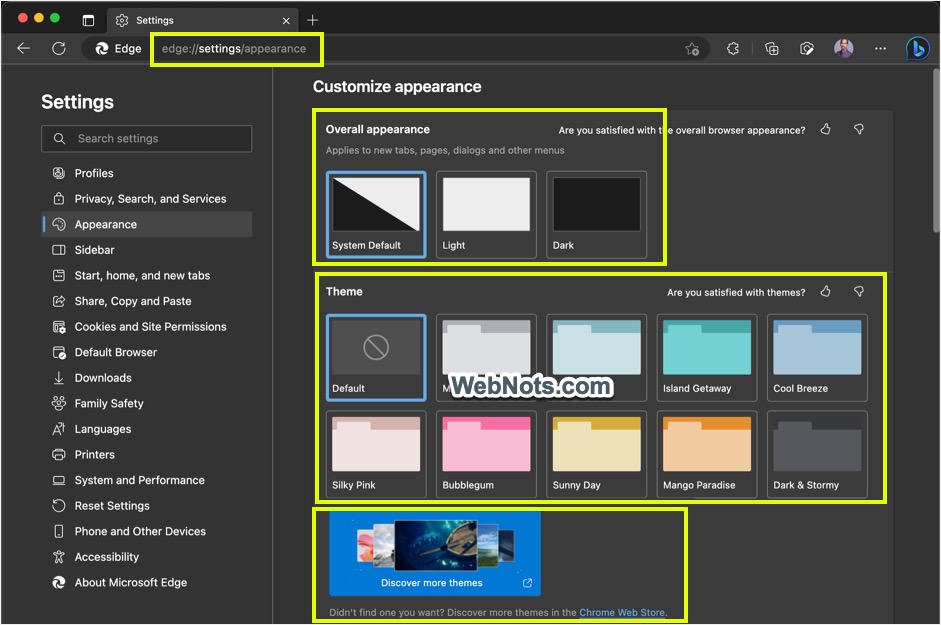This screenshot has height=625, width=941.
Task: Go to Cookies and Site Permissions
Action: [150, 327]
